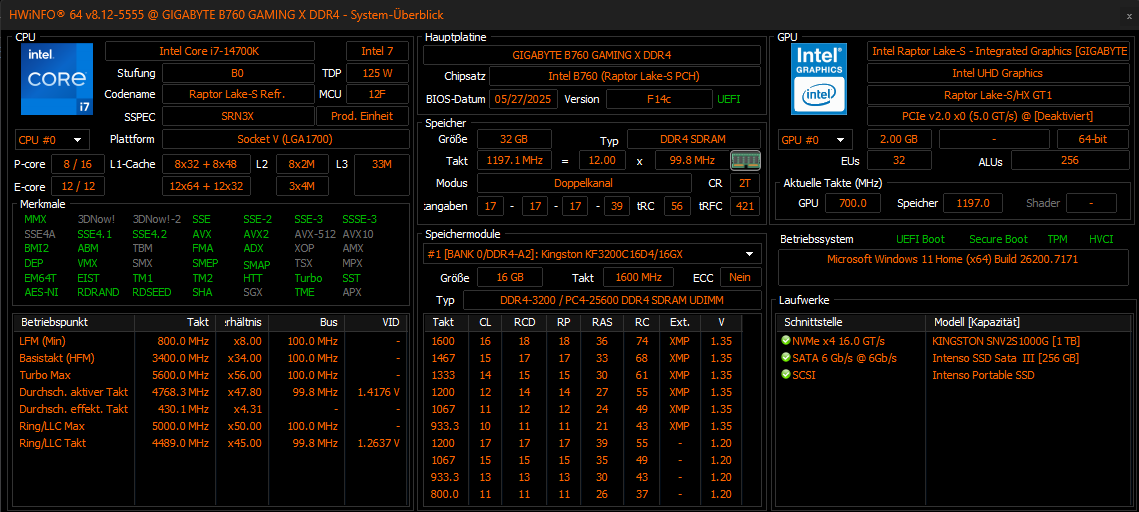Click the Doppelkanal mode field
Viewport: 1139px width, 512px height.
(584, 183)
